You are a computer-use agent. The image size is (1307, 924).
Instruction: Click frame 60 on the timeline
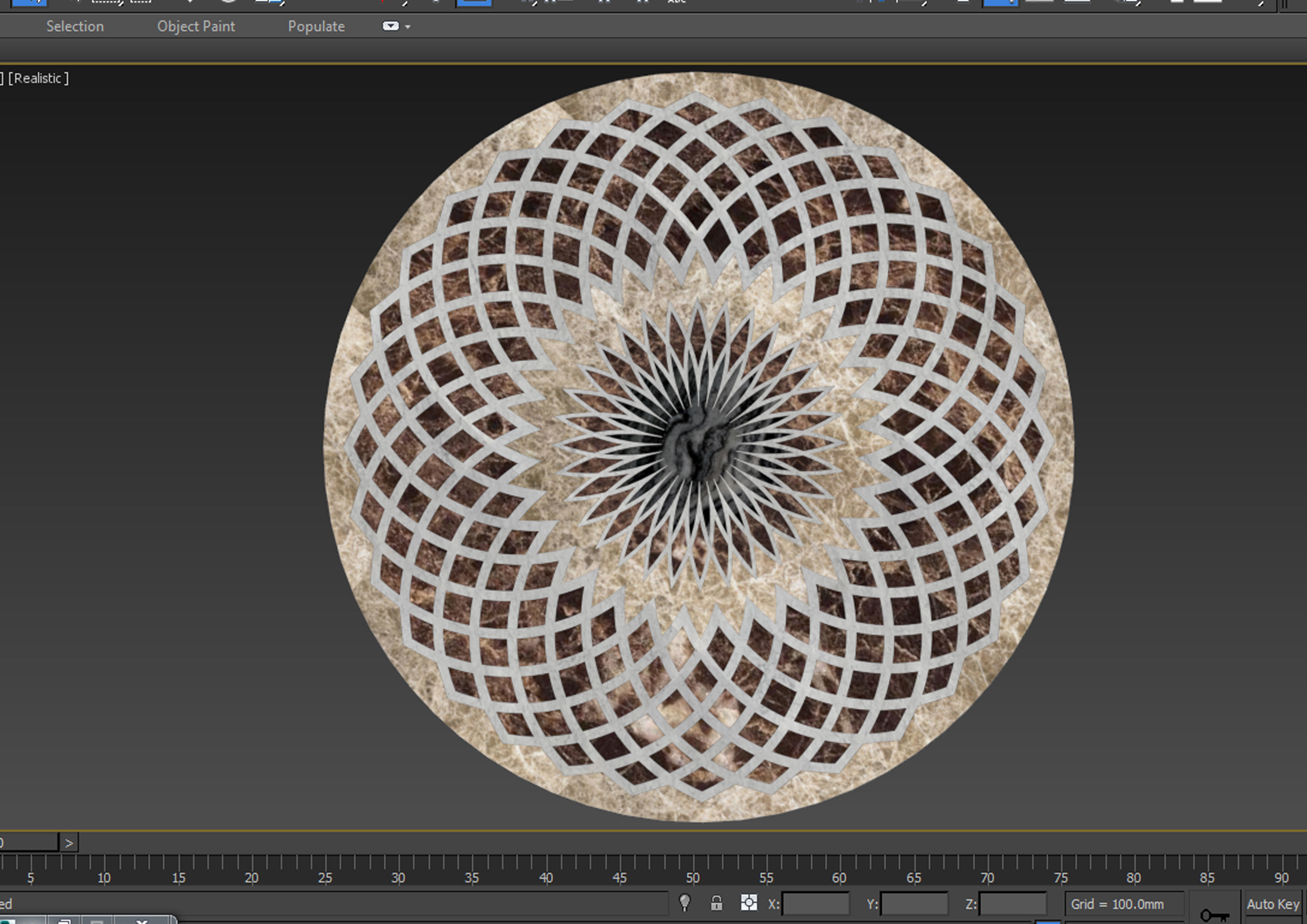[839, 879]
